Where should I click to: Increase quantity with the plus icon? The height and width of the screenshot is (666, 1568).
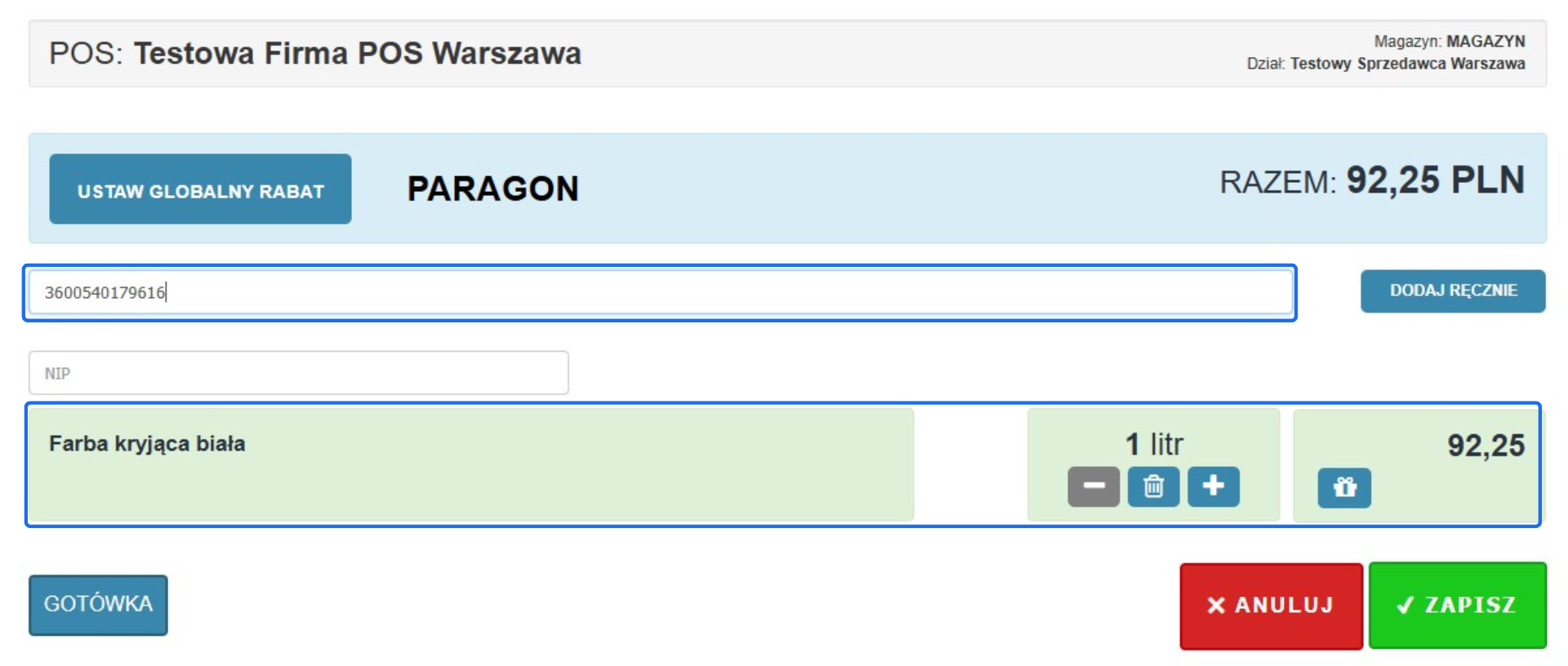[x=1213, y=486]
